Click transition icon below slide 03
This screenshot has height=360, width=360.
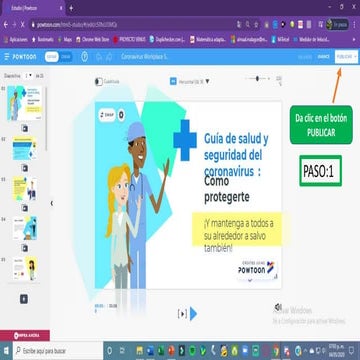click(25, 208)
